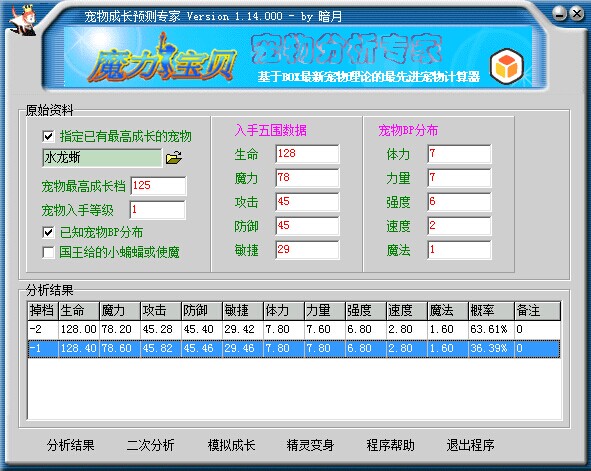This screenshot has width=591, height=471.
Task: Click the 魔法 BP input showing 1
Action: coord(460,250)
